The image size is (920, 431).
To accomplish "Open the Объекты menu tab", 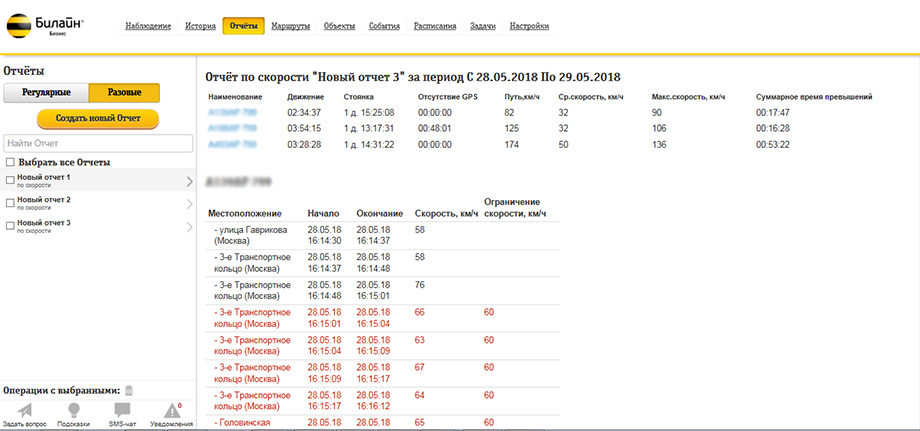I will (339, 26).
